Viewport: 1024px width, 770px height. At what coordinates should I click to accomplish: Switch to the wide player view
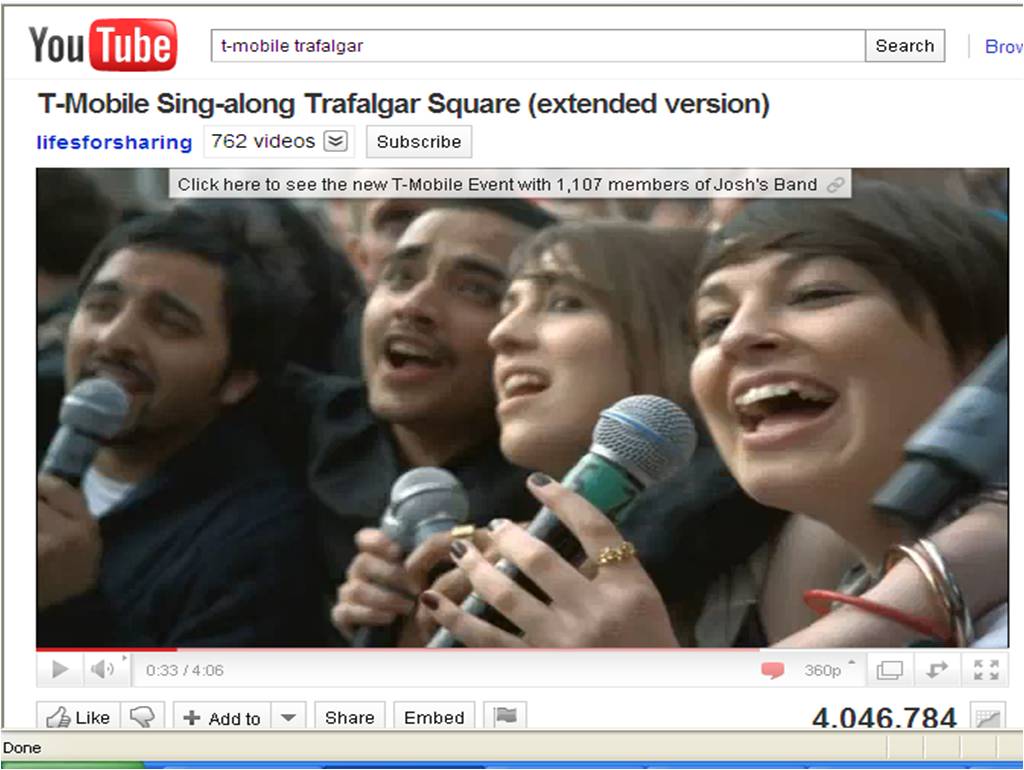tap(889, 670)
